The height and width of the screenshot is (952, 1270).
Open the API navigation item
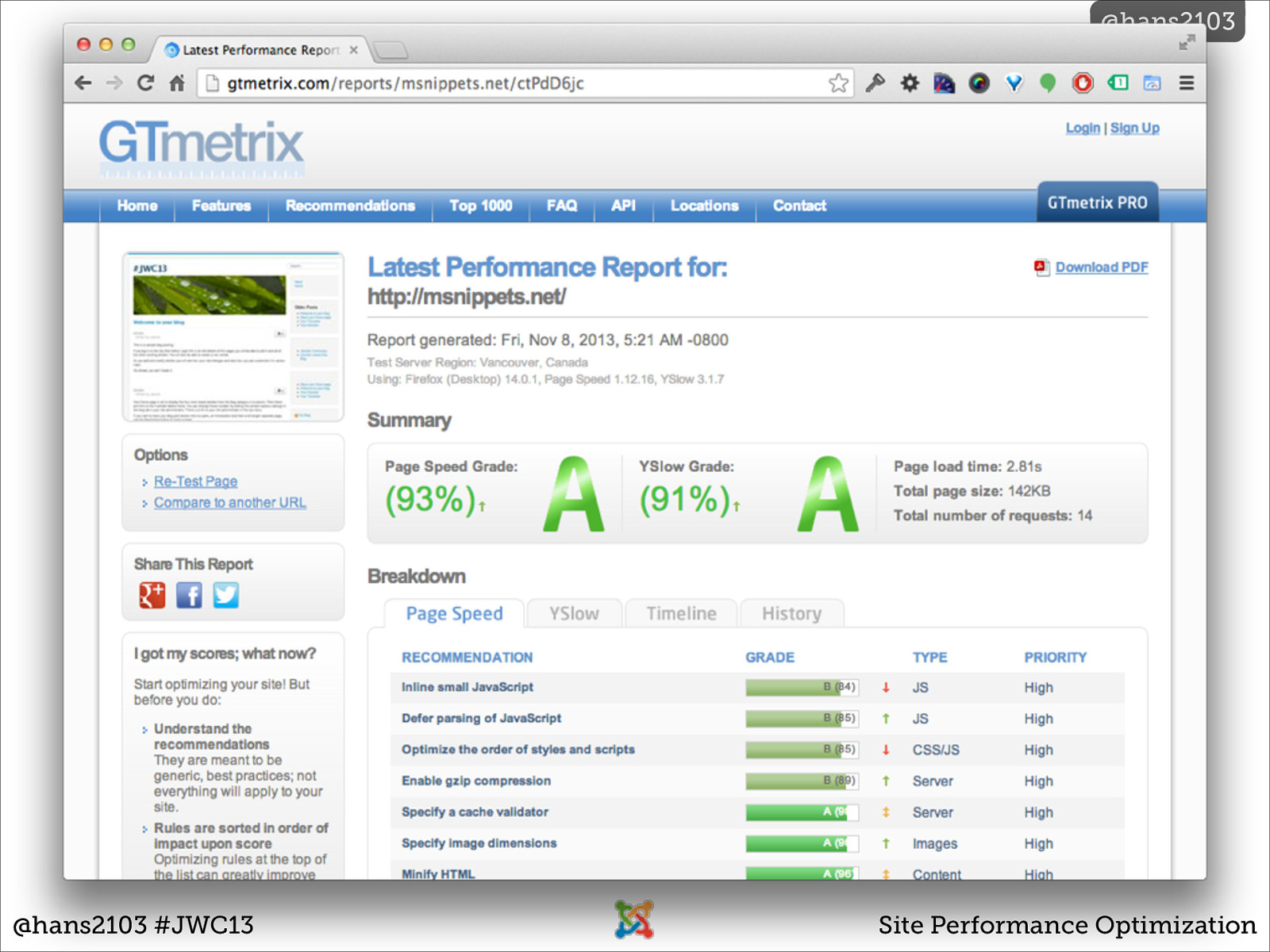pyautogui.click(x=623, y=205)
